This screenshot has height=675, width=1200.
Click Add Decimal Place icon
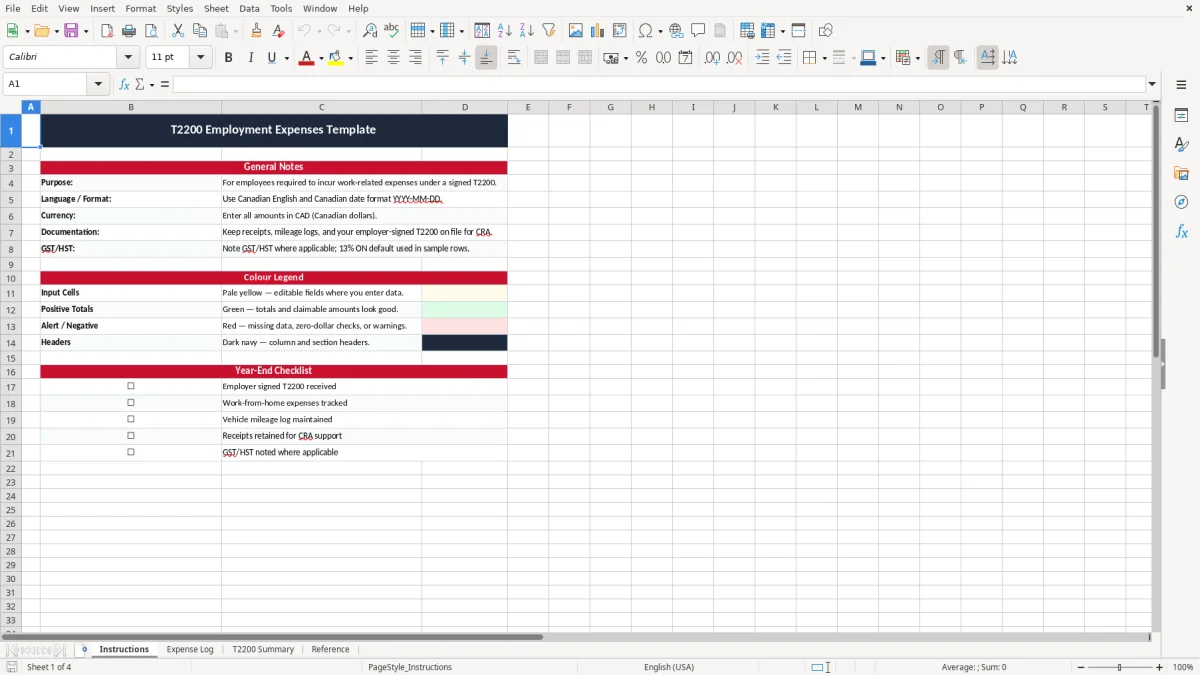712,58
